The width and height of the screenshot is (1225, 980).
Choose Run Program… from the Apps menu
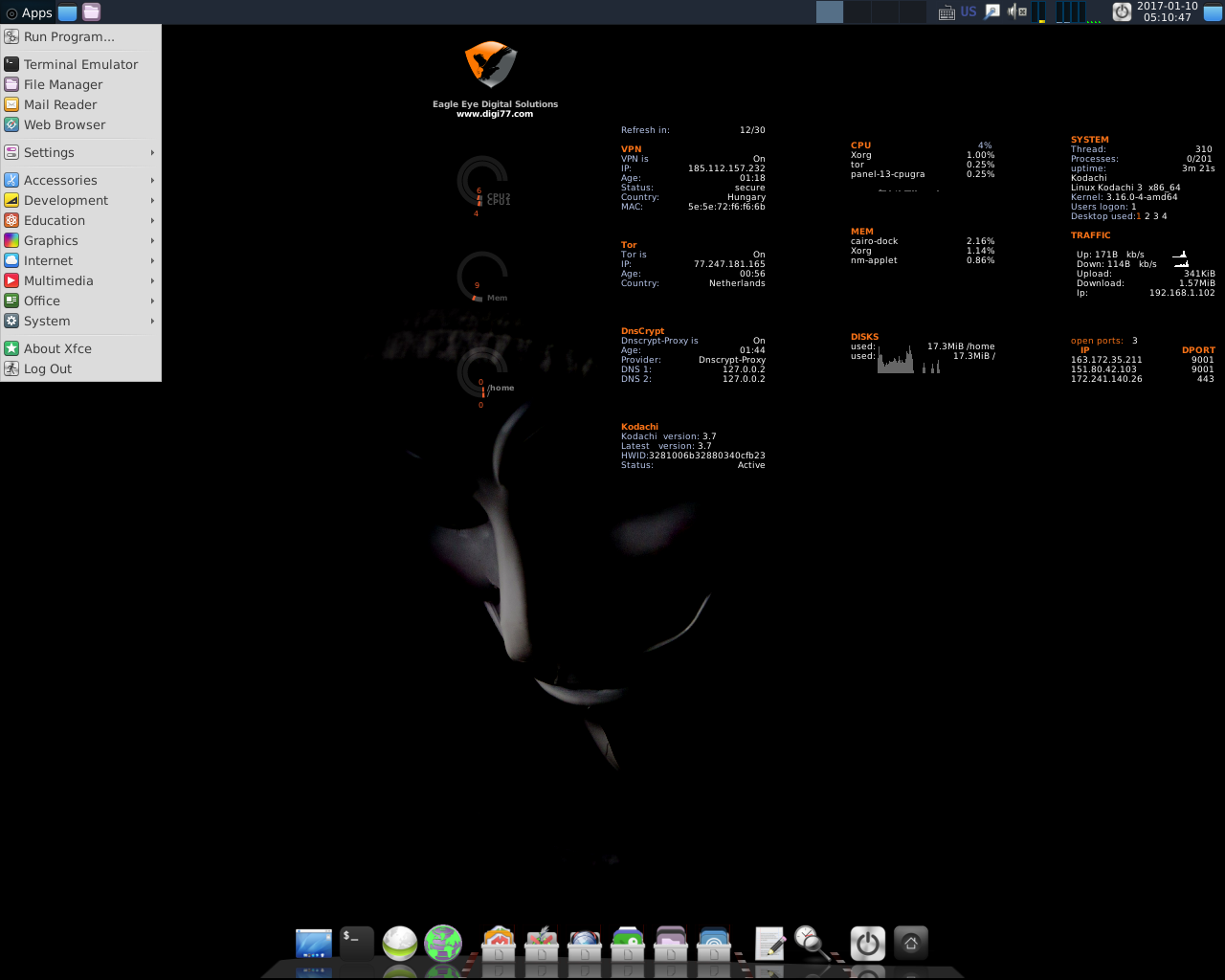pyautogui.click(x=80, y=36)
